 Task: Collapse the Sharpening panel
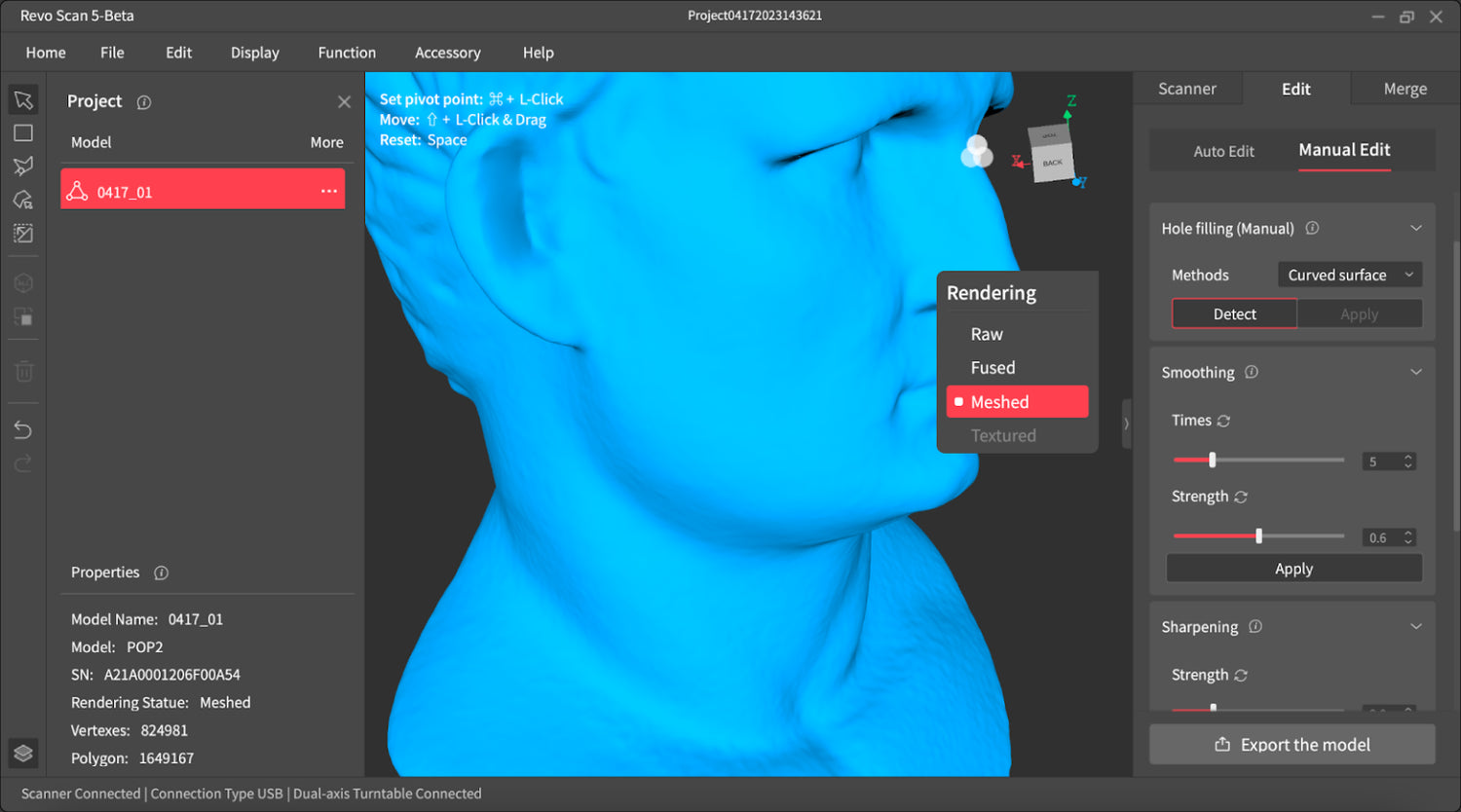click(1416, 626)
